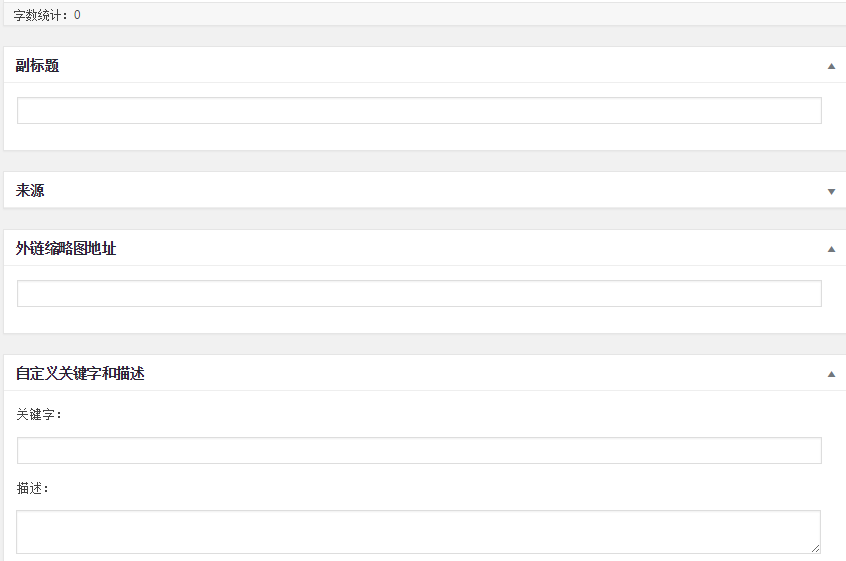846x561 pixels.
Task: Click the 自定义关键字和描述 panel title text
Action: coord(80,374)
